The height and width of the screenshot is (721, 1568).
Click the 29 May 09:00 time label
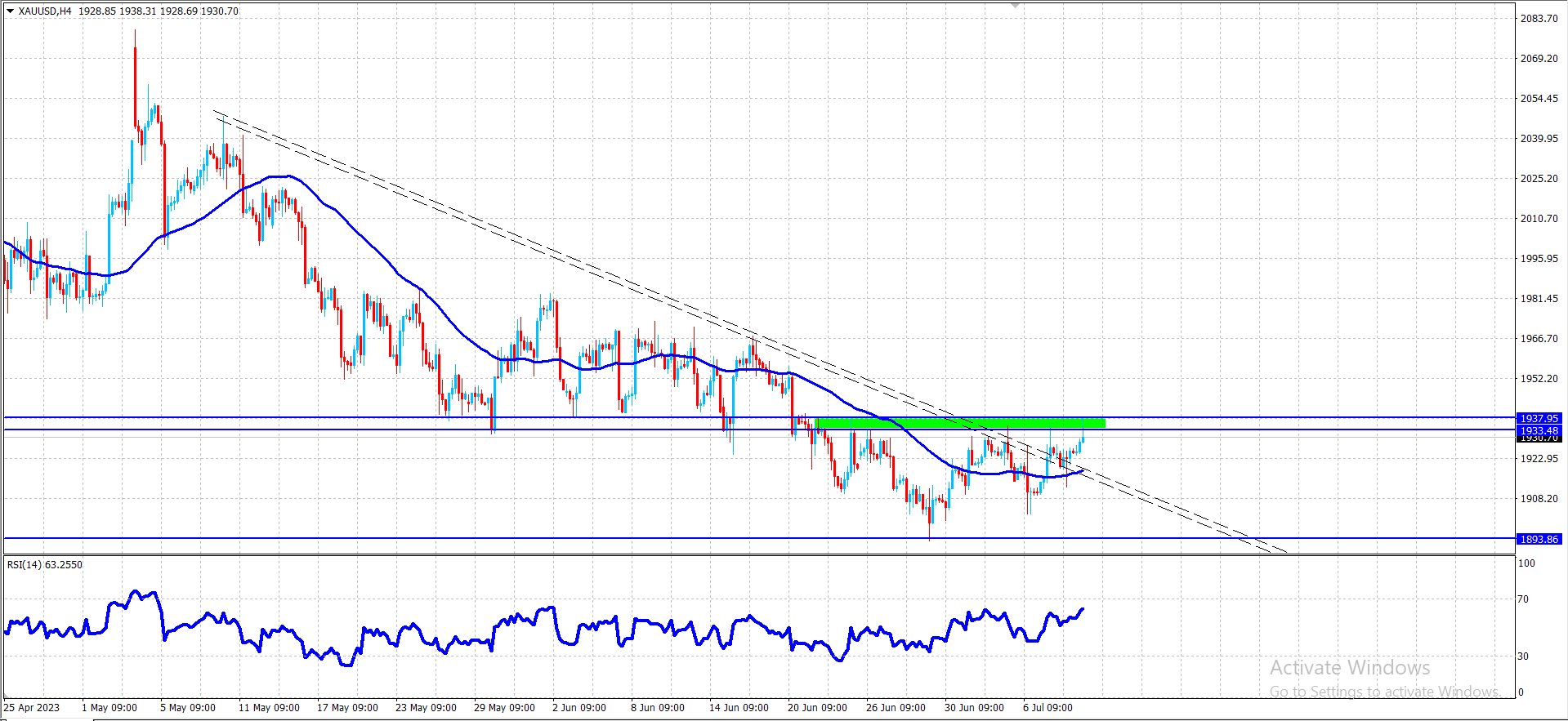tap(504, 707)
